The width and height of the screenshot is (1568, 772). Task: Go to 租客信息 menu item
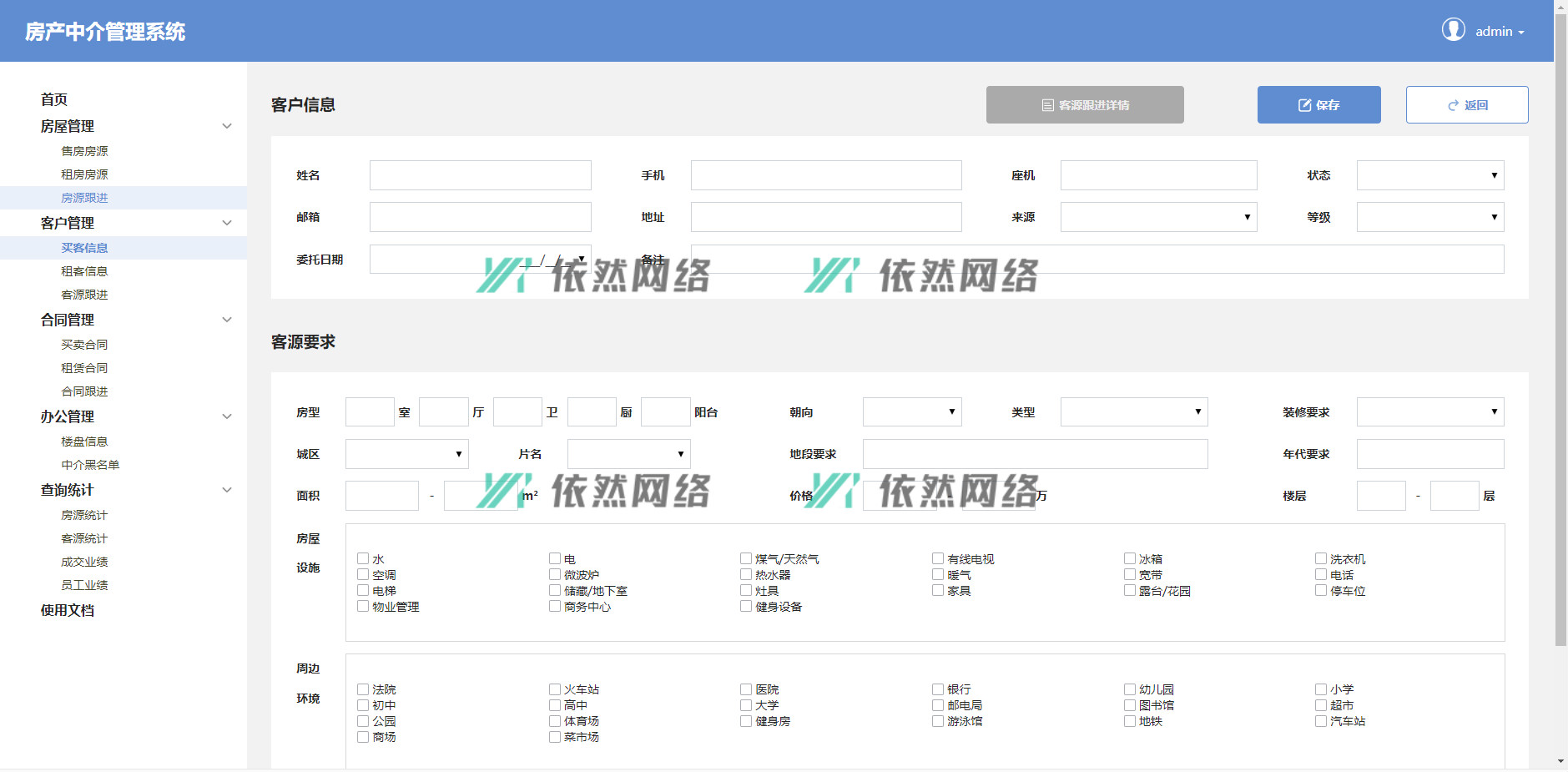coord(84,271)
